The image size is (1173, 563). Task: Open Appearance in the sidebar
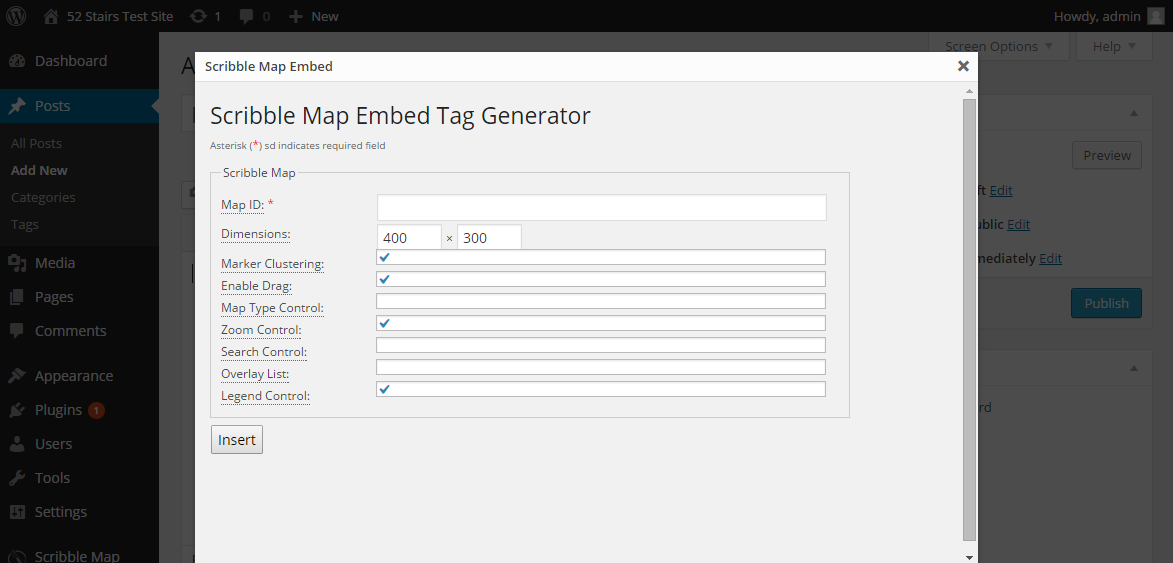point(73,376)
